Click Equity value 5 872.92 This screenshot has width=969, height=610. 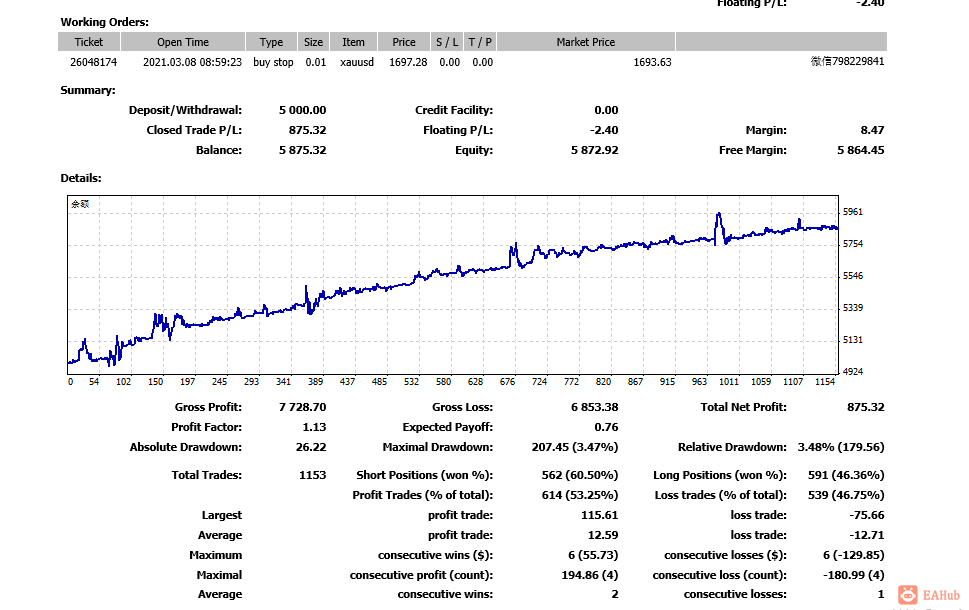tap(595, 150)
